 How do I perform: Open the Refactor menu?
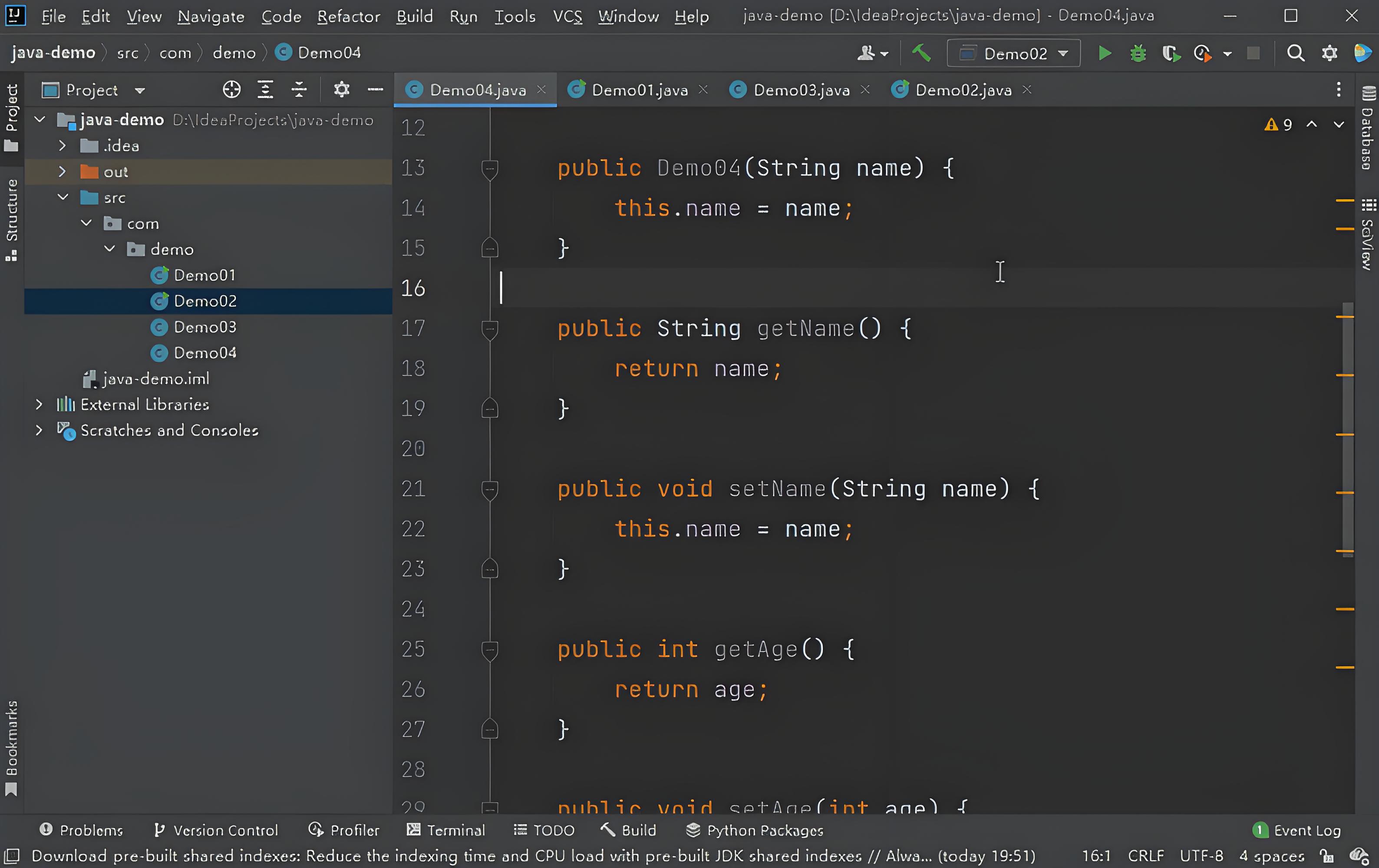pos(348,16)
